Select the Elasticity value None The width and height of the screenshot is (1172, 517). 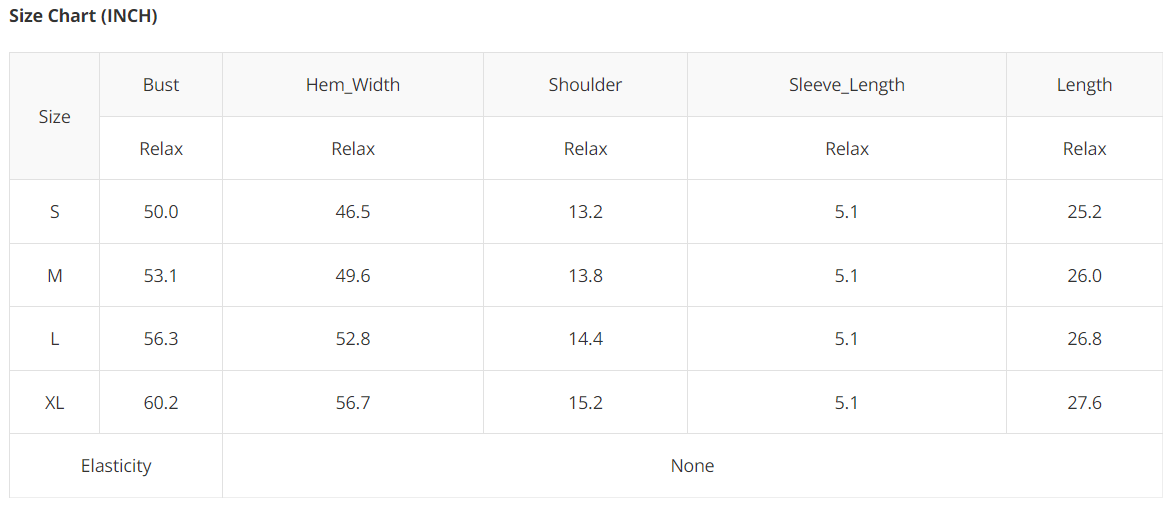click(x=692, y=466)
